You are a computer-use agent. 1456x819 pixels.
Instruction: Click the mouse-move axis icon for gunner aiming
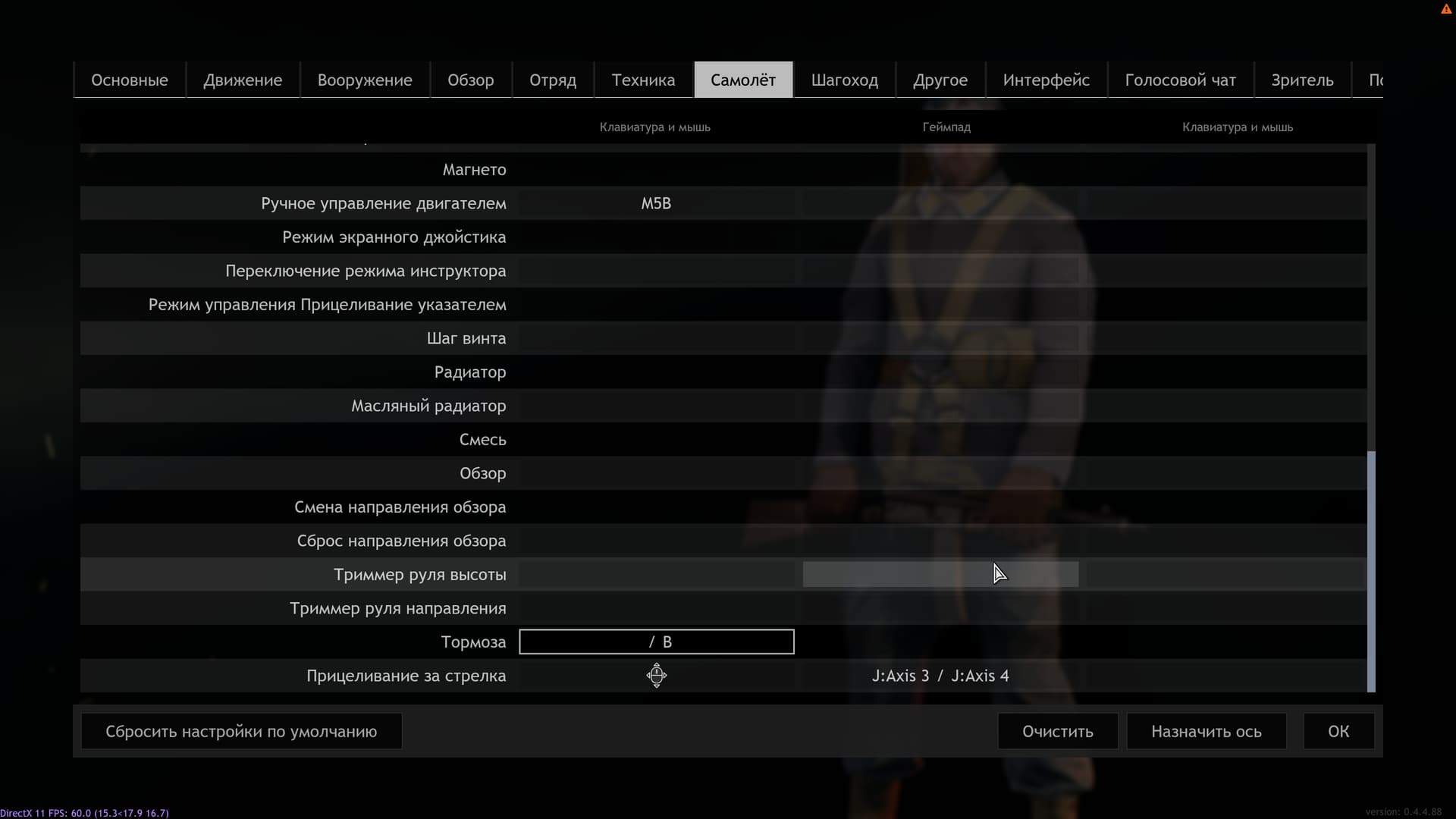pyautogui.click(x=657, y=675)
